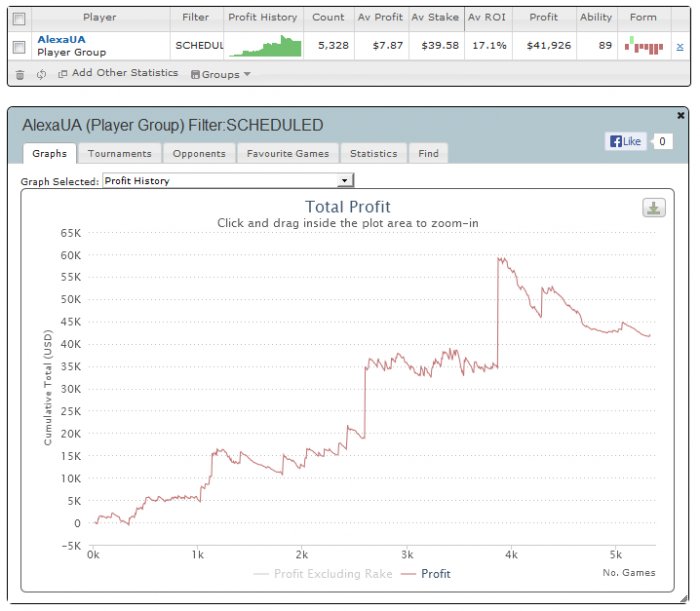Close the AlexaUA graph panel
Screen dimensions: 700x611
680,115
